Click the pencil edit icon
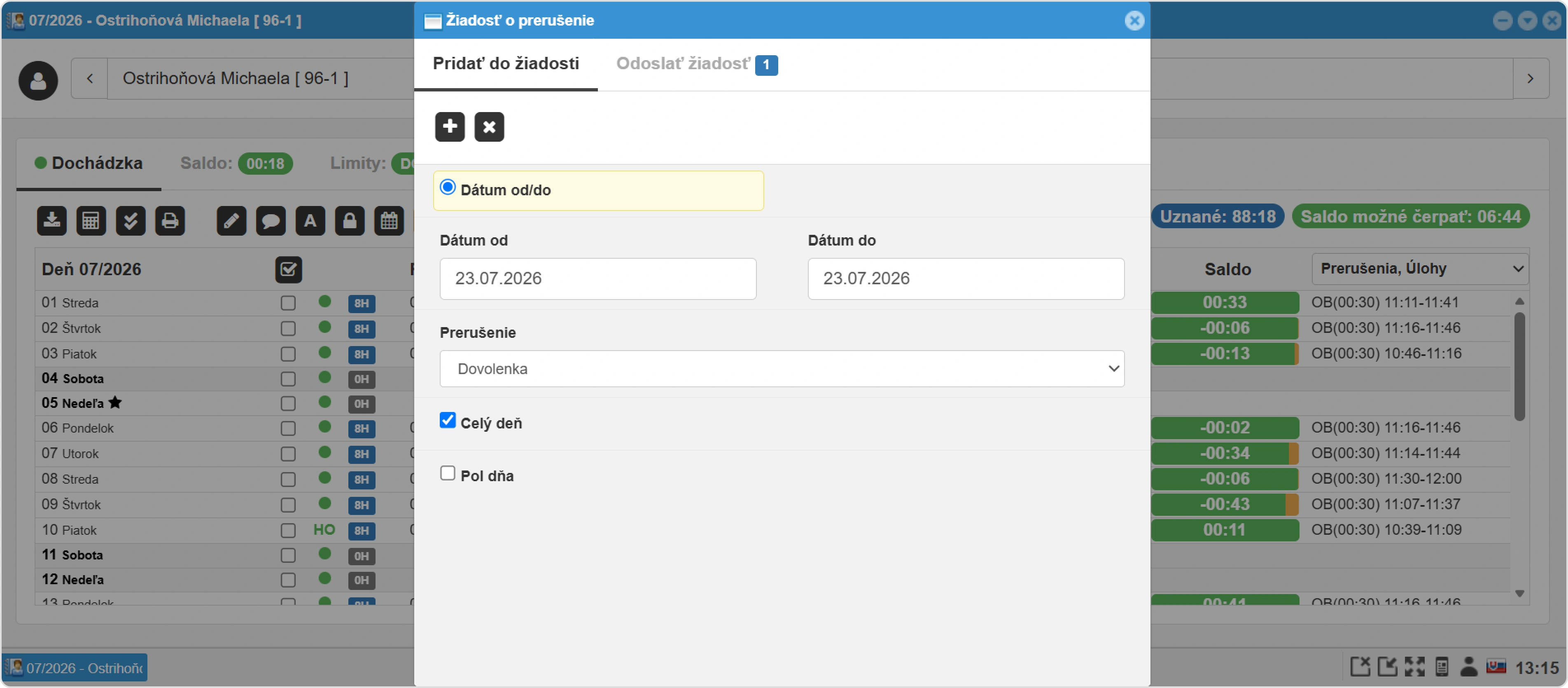Image resolution: width=1568 pixels, height=688 pixels. point(231,220)
